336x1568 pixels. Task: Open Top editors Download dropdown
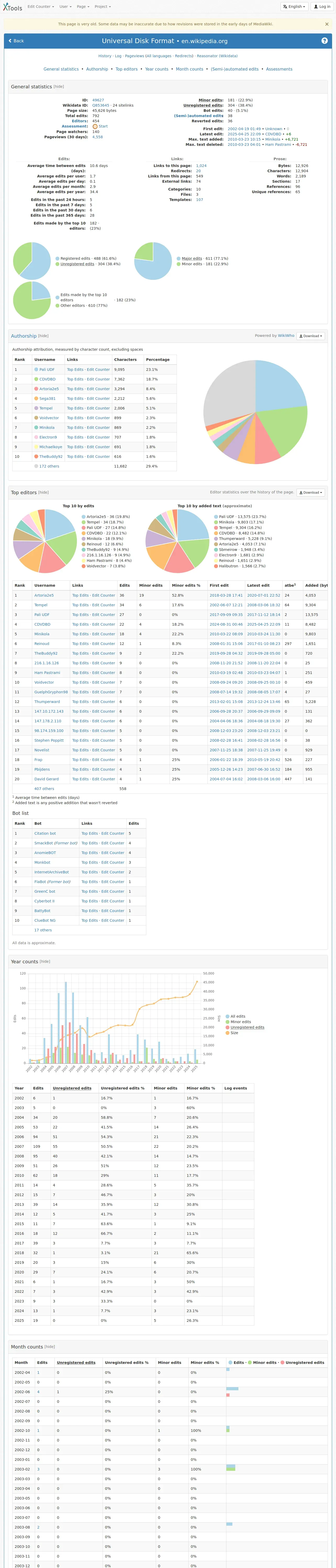point(310,492)
